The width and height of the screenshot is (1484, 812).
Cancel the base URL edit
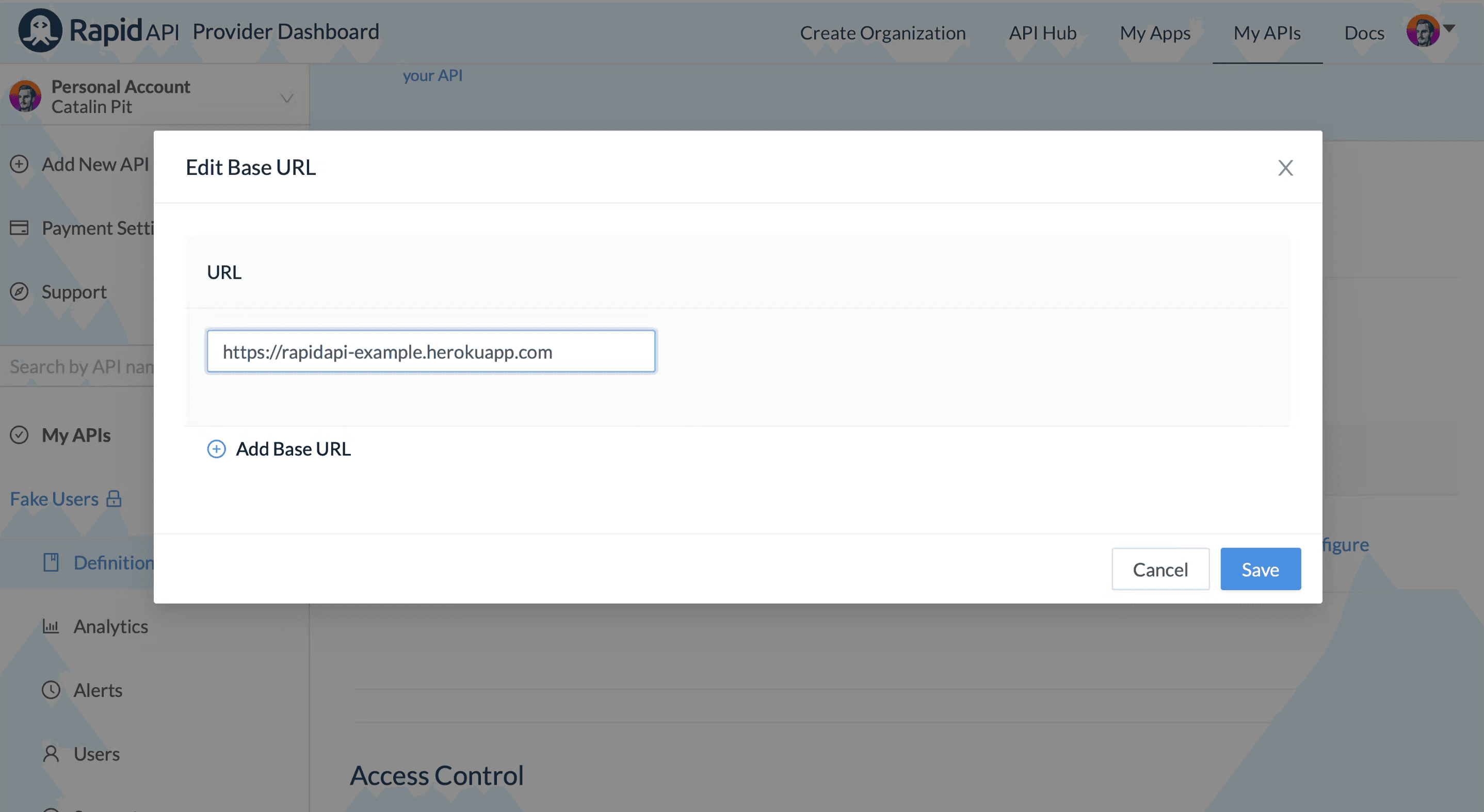(x=1160, y=569)
